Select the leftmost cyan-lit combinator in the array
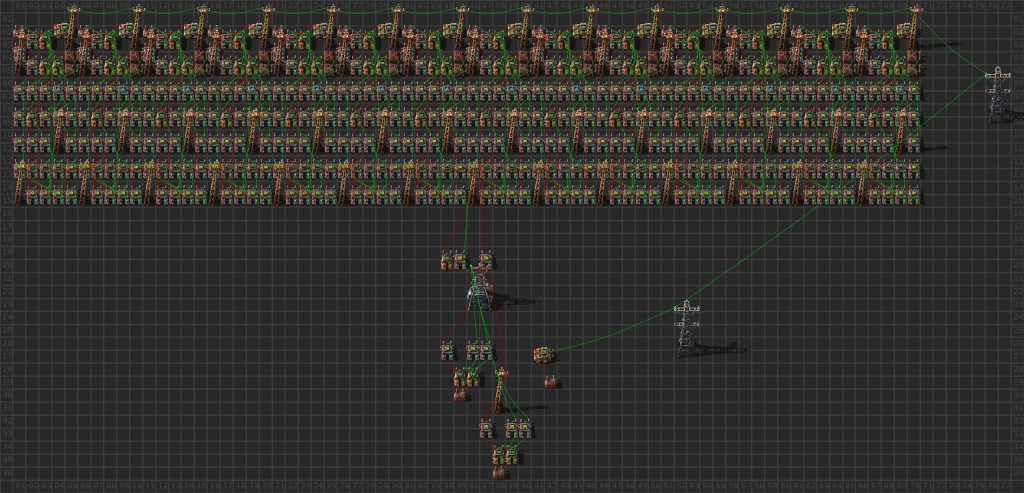The height and width of the screenshot is (493, 1024). pos(56,89)
